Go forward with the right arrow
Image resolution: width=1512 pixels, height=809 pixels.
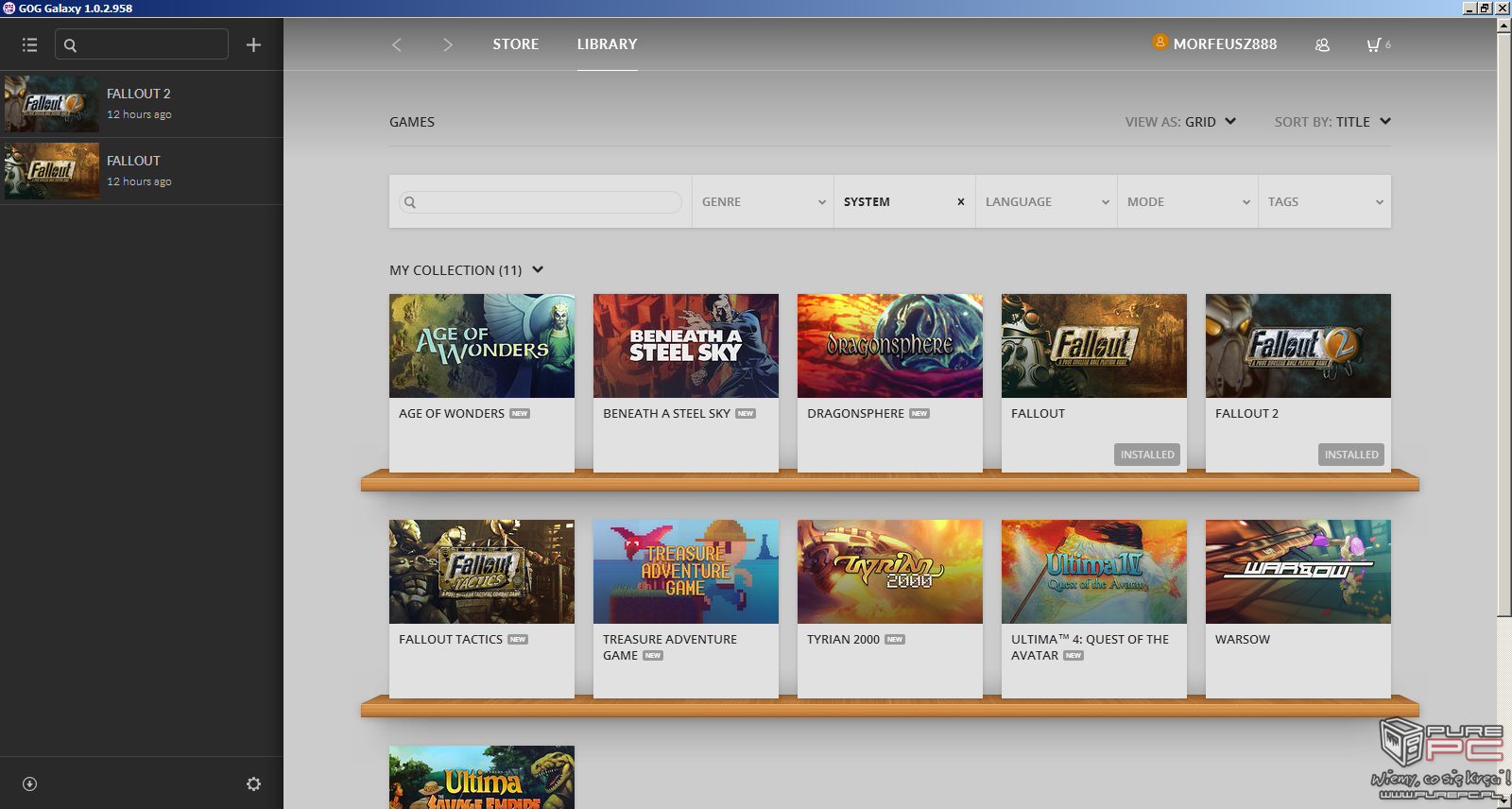tap(448, 44)
